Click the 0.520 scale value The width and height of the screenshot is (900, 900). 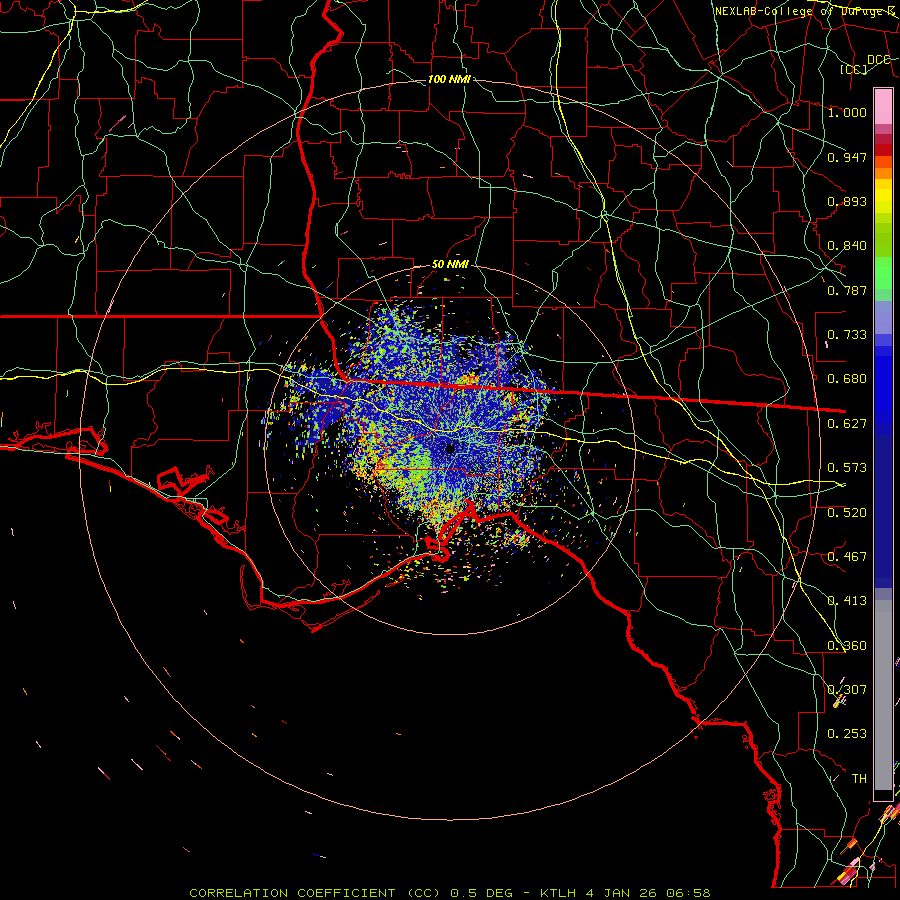click(x=847, y=513)
